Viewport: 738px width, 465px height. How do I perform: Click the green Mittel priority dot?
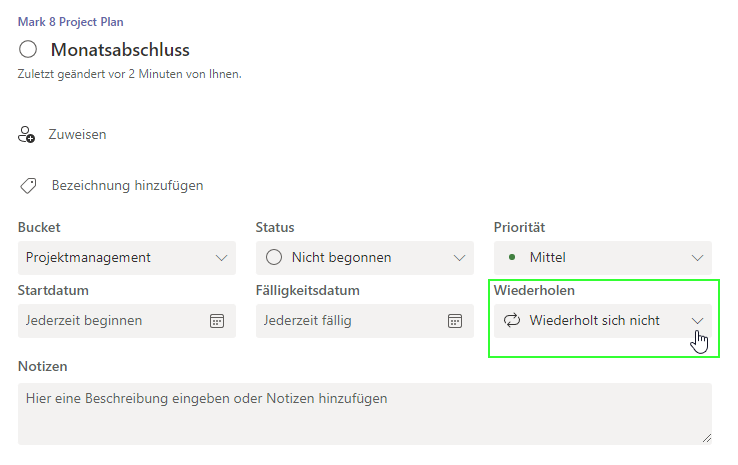click(512, 257)
